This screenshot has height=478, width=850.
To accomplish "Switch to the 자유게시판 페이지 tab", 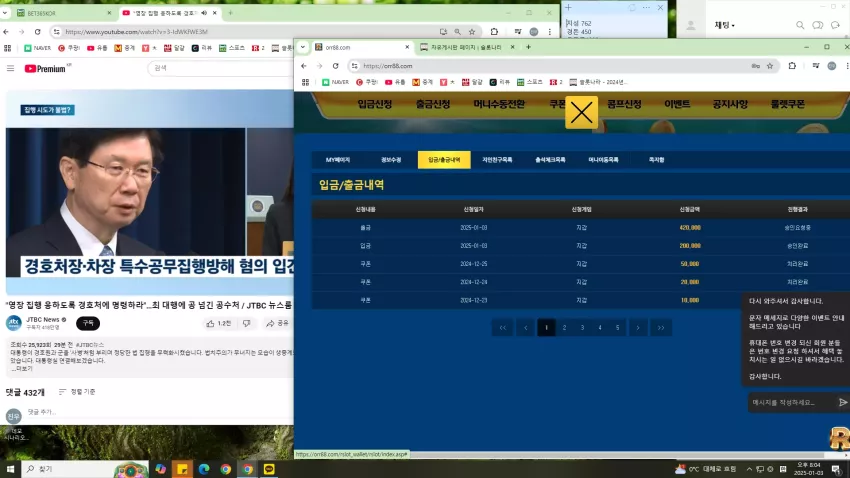I will pos(467,47).
